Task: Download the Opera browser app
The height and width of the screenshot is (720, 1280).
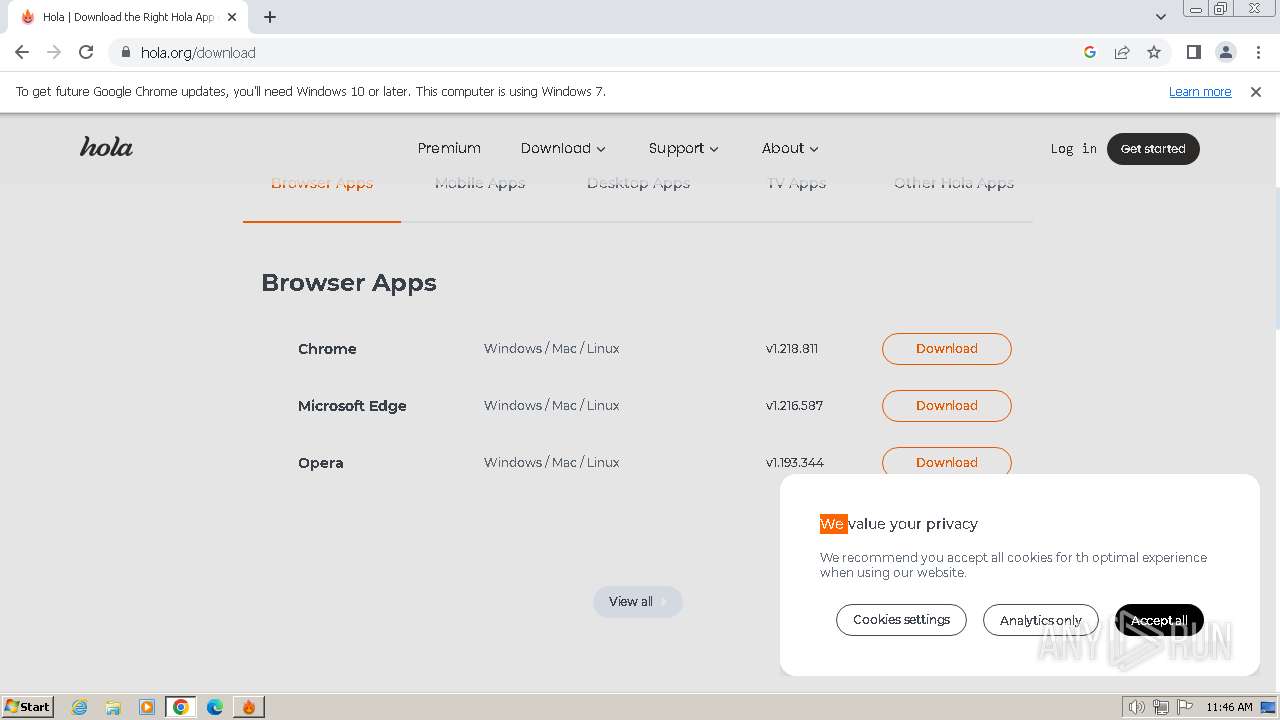Action: pyautogui.click(x=947, y=462)
